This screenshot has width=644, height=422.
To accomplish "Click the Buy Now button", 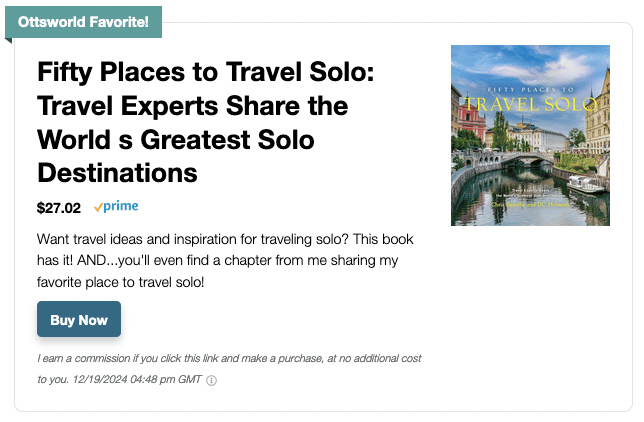I will click(79, 319).
